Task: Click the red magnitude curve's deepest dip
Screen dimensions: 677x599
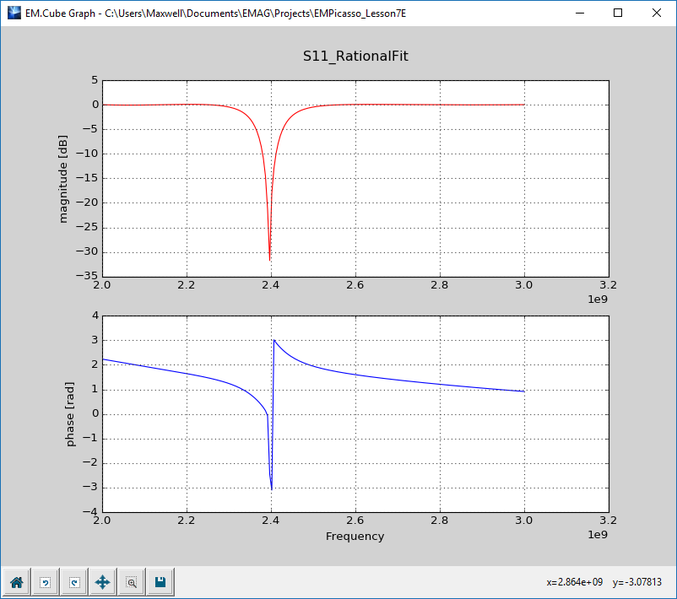Action: [x=270, y=260]
